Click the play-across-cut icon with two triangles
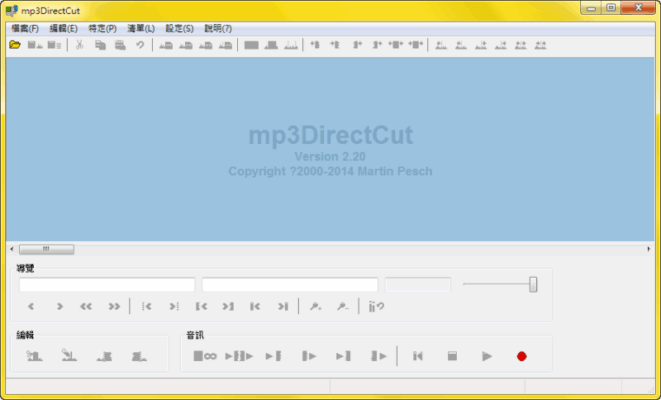 (x=239, y=357)
